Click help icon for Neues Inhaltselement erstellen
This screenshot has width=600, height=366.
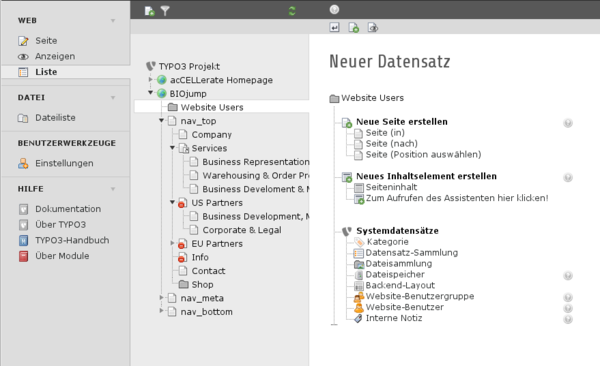568,178
